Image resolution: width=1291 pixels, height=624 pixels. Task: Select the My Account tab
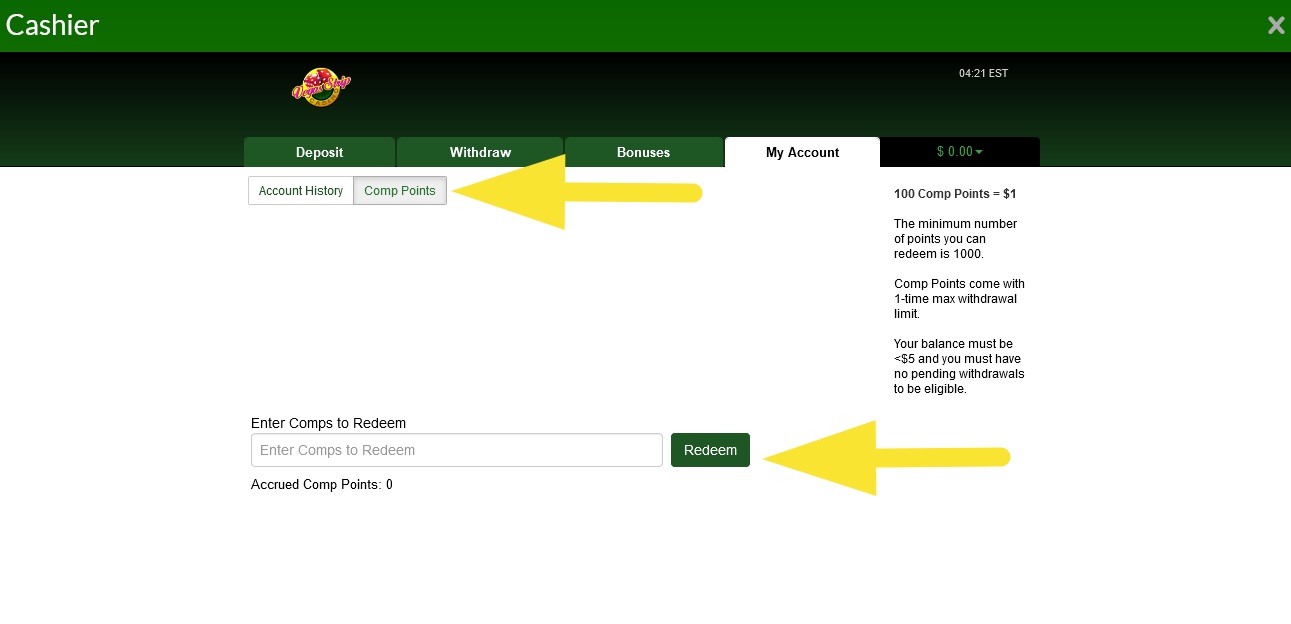(x=802, y=152)
